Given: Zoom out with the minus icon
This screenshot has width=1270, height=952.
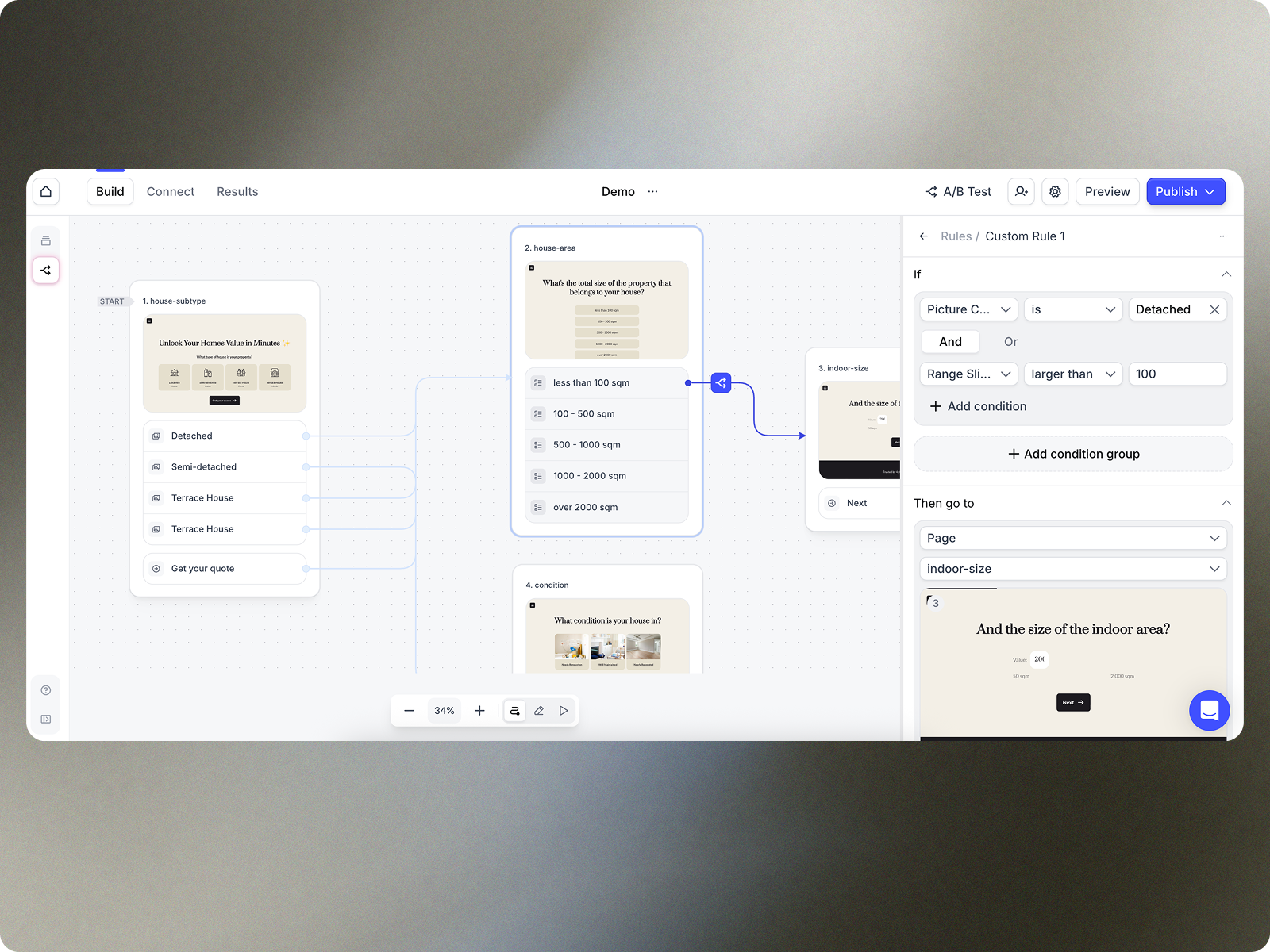Looking at the screenshot, I should pyautogui.click(x=409, y=711).
